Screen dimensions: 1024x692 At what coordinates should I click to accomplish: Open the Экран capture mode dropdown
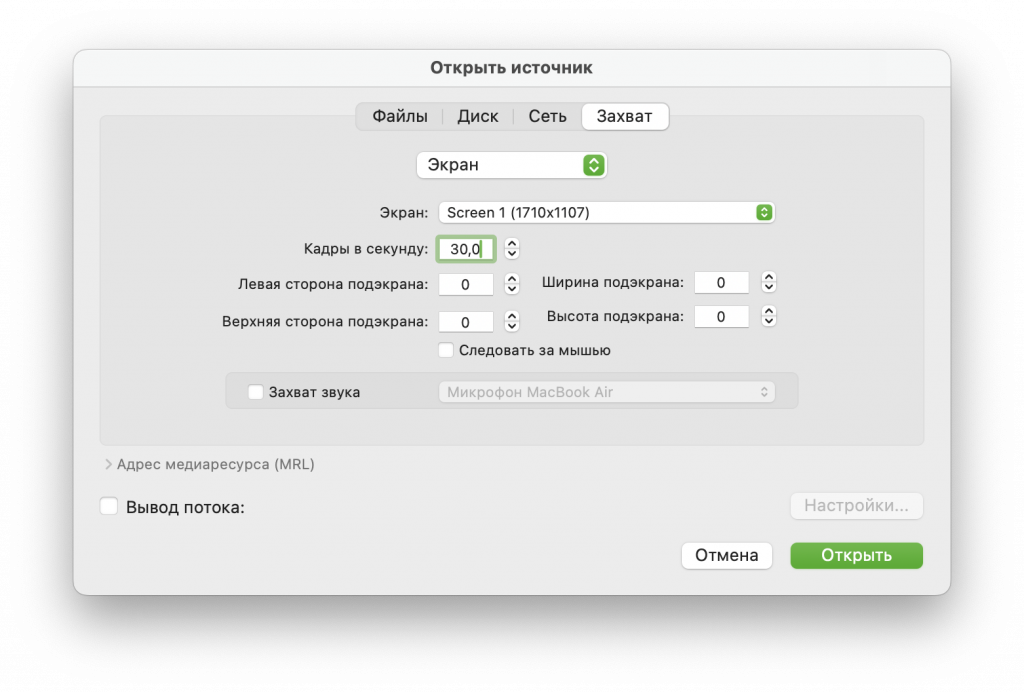point(511,165)
